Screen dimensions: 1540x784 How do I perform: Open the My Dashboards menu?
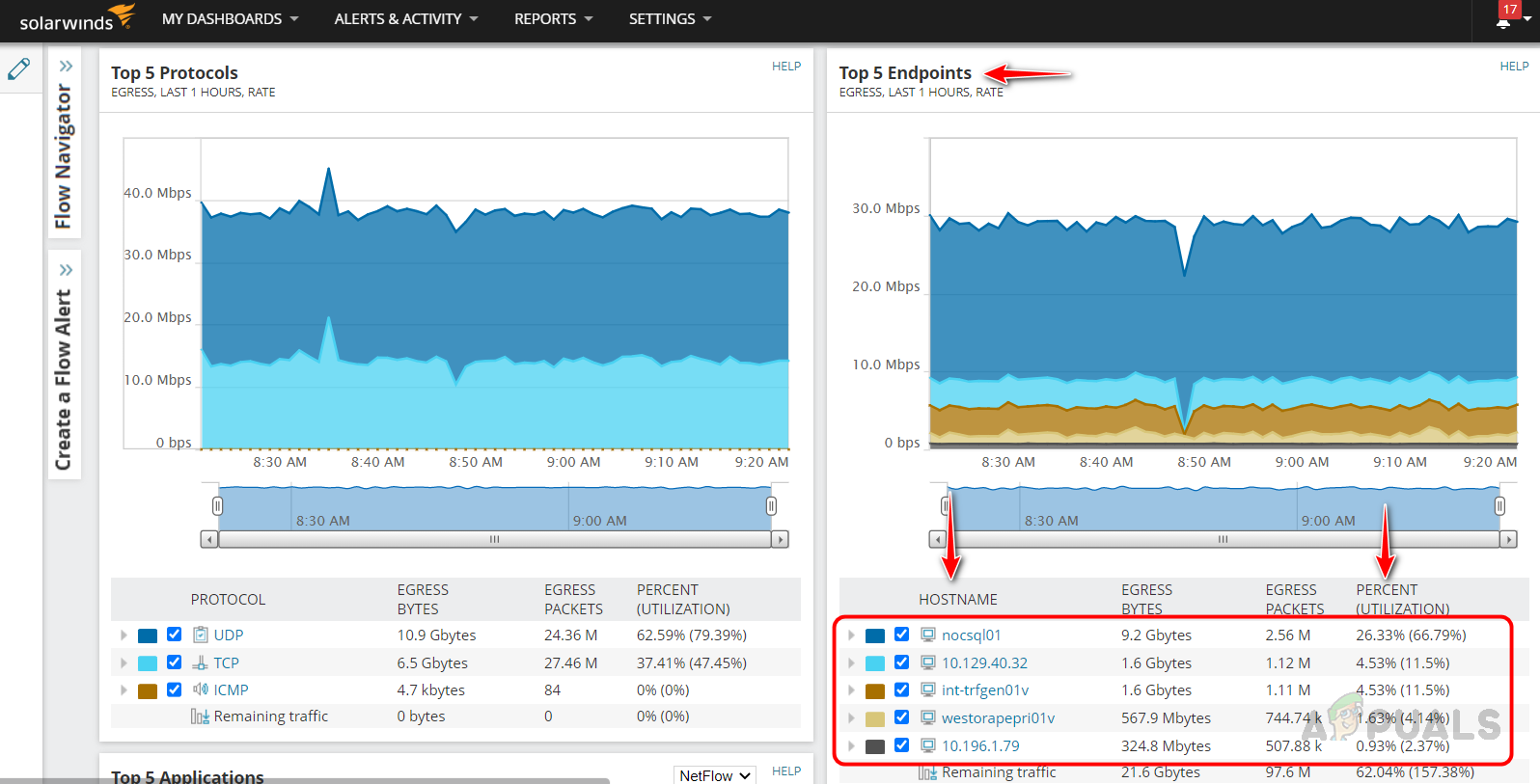tap(231, 18)
